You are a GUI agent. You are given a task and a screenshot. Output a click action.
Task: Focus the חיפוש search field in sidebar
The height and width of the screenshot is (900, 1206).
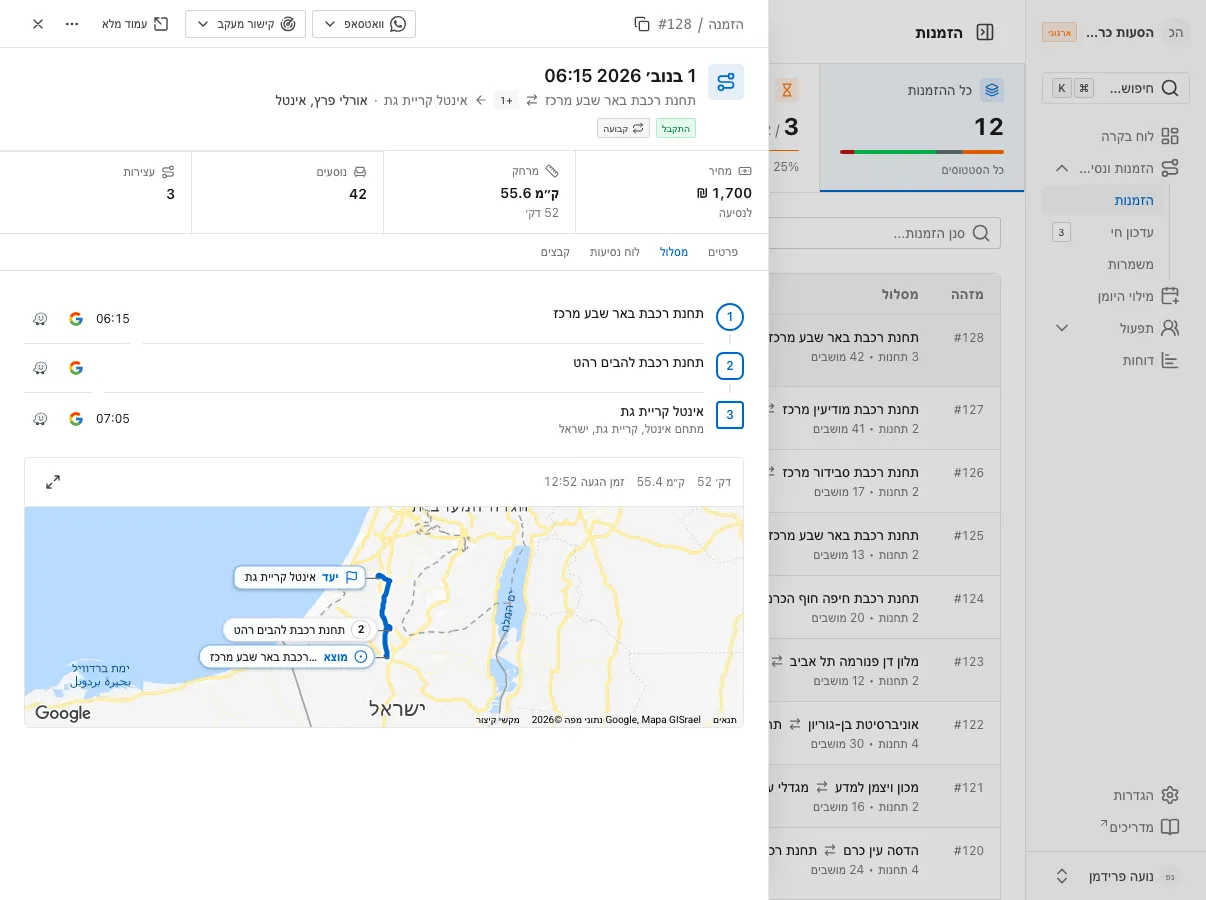tap(1116, 88)
